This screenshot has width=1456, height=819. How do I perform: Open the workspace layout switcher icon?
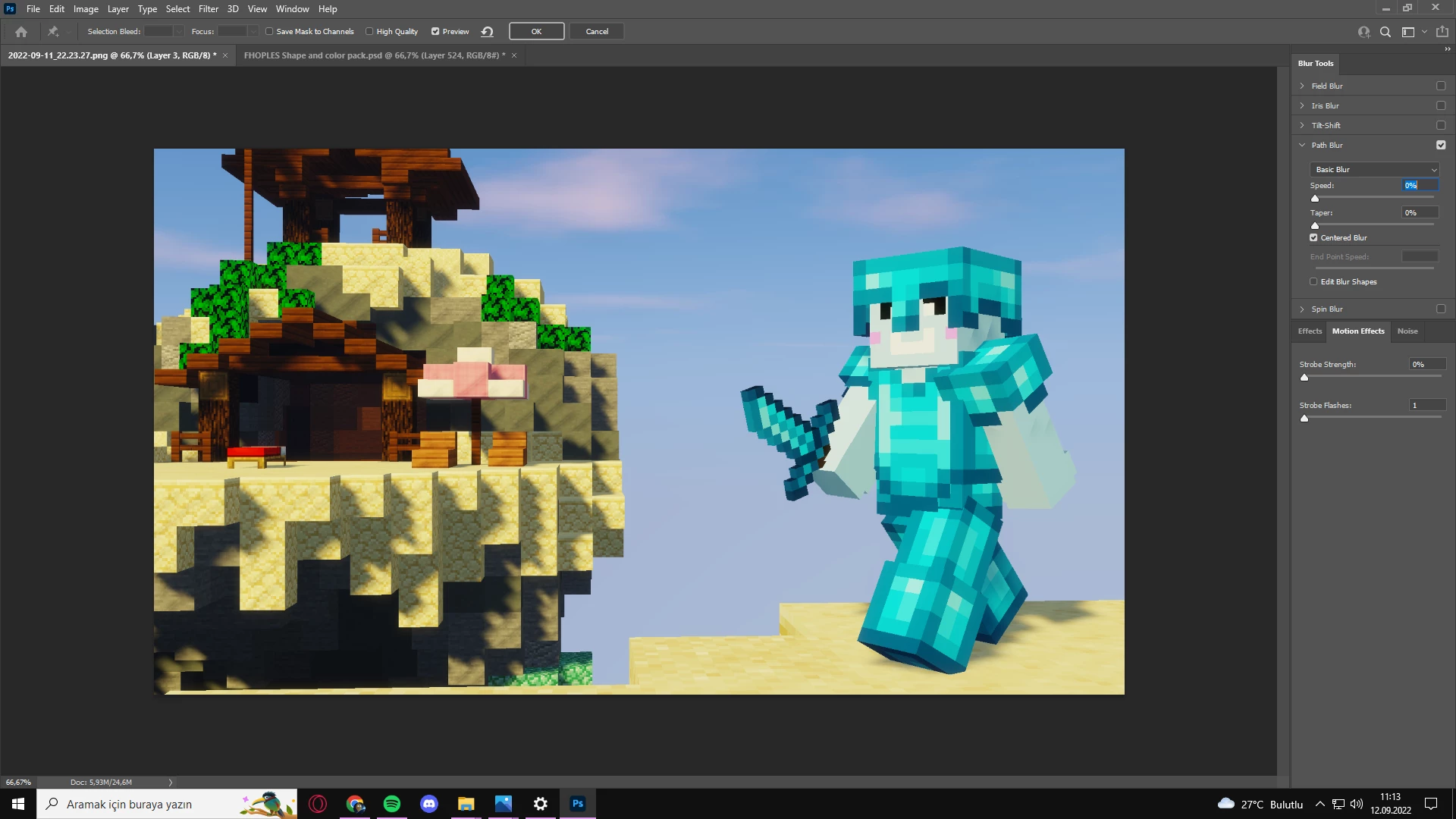pos(1408,32)
